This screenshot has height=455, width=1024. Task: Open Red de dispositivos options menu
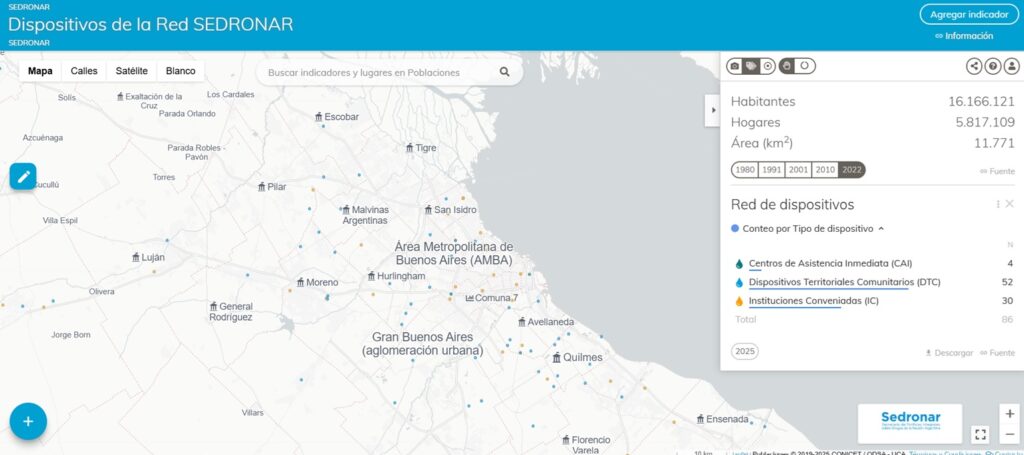pyautogui.click(x=997, y=204)
